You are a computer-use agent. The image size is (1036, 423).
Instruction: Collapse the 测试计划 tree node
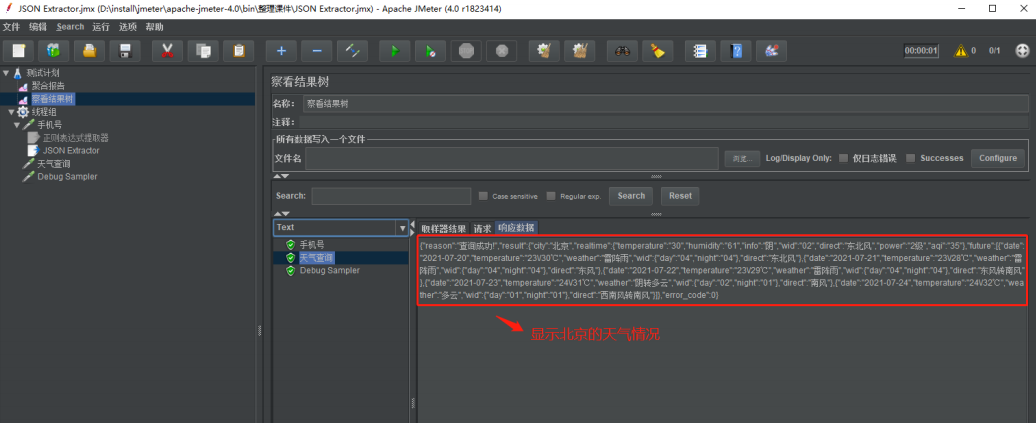pyautogui.click(x=7, y=73)
